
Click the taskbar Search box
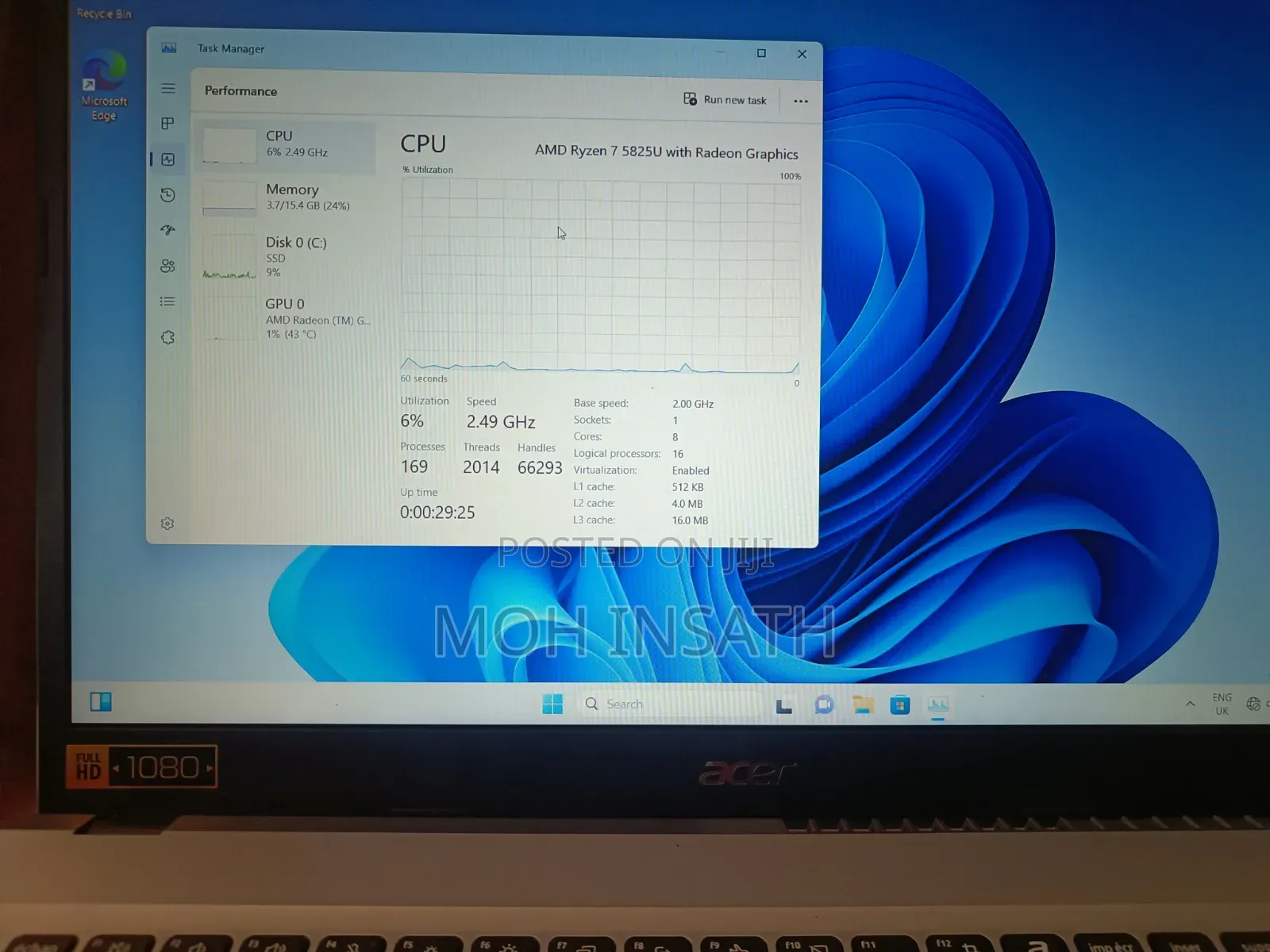[671, 704]
